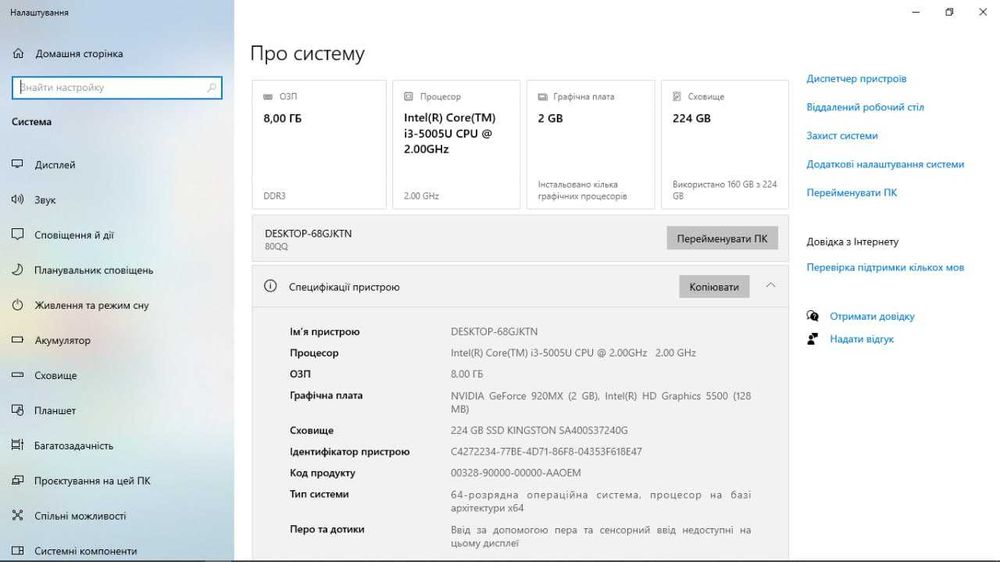Open Віддалений робочий стіл link
1000x562 pixels.
tap(865, 107)
